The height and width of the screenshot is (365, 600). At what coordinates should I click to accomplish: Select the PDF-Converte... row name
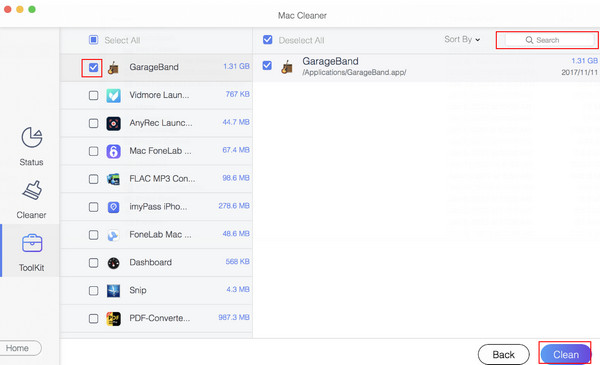click(x=160, y=318)
